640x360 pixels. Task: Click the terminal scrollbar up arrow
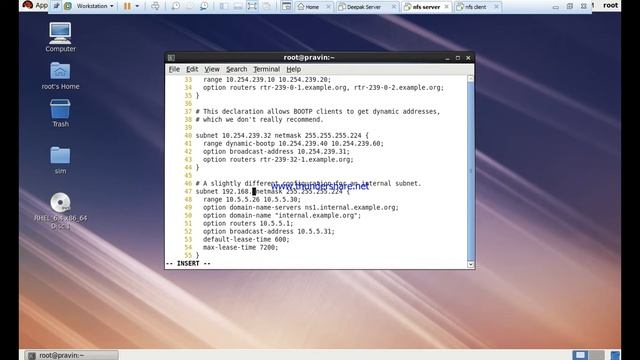pos(471,78)
